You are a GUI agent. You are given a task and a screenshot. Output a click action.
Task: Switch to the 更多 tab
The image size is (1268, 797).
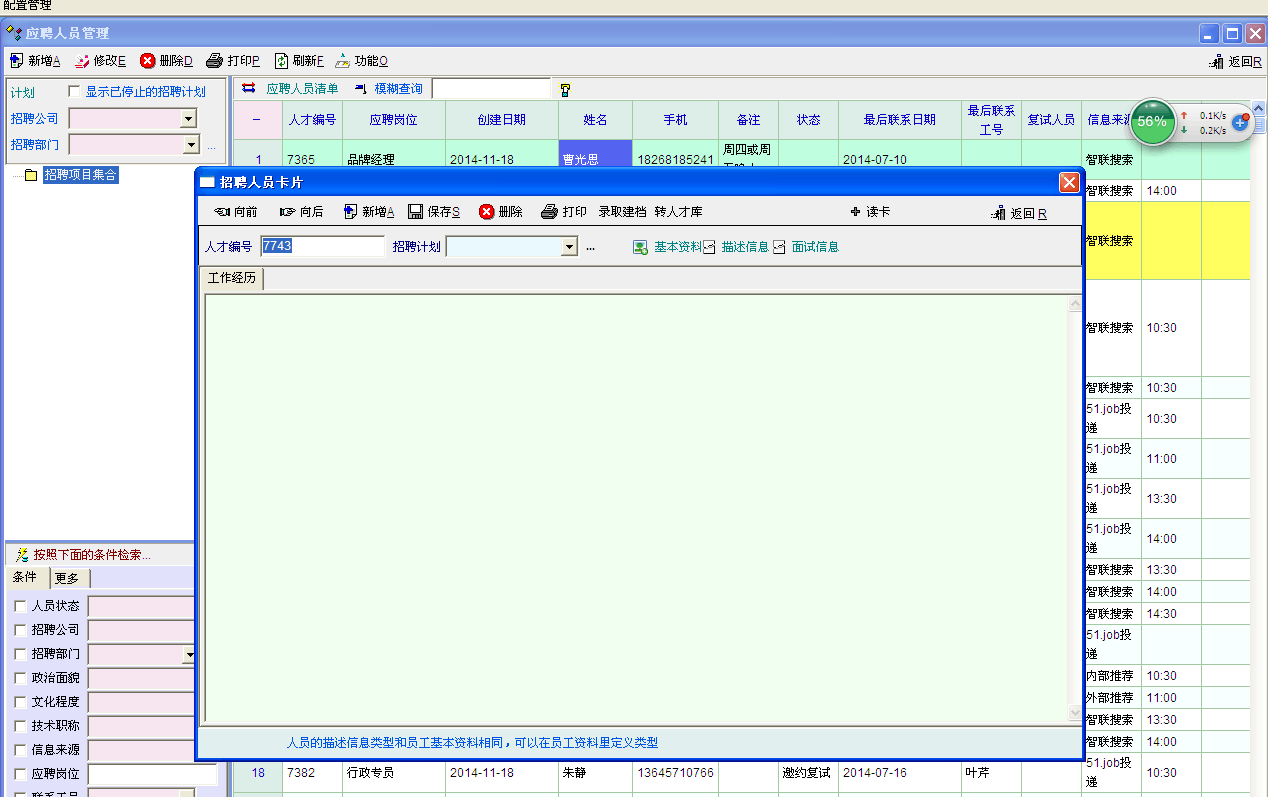[68, 578]
